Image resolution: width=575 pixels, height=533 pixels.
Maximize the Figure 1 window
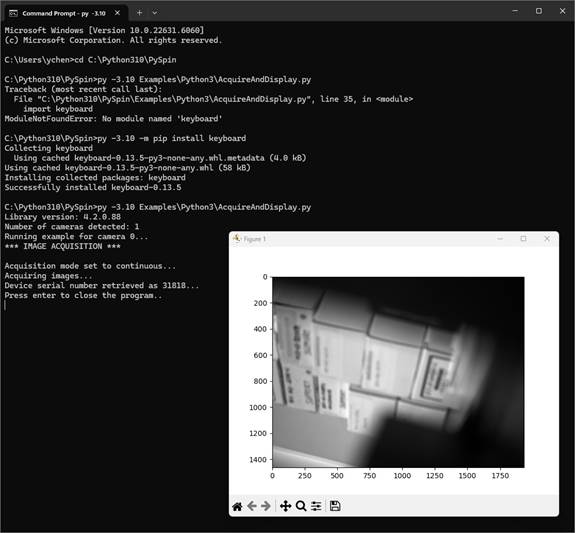523,239
